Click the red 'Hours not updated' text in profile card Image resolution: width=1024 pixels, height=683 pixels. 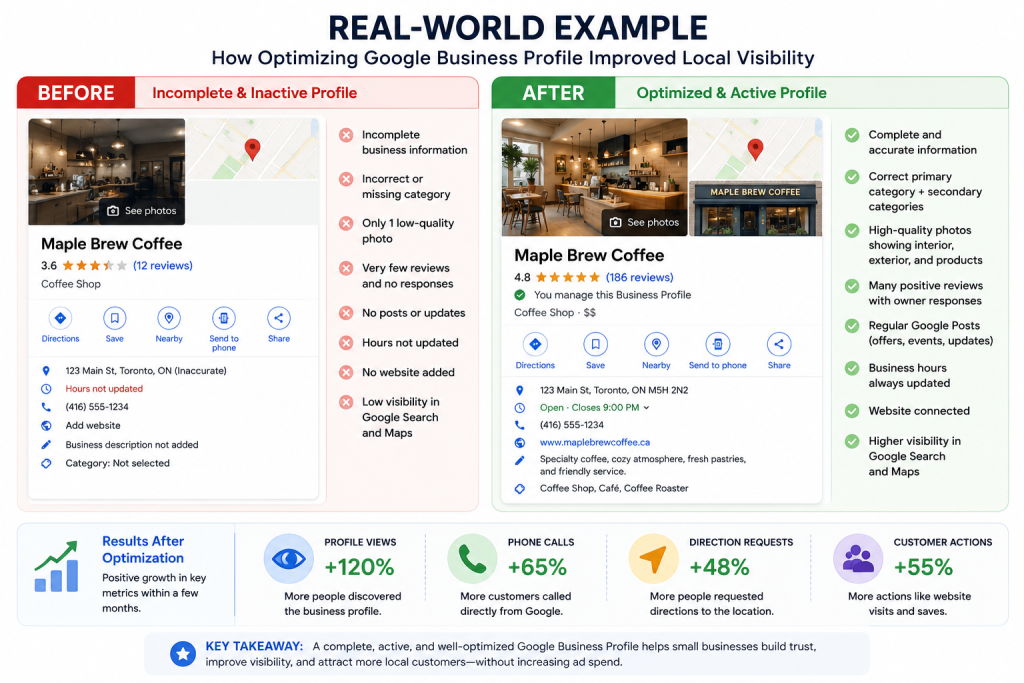(104, 389)
